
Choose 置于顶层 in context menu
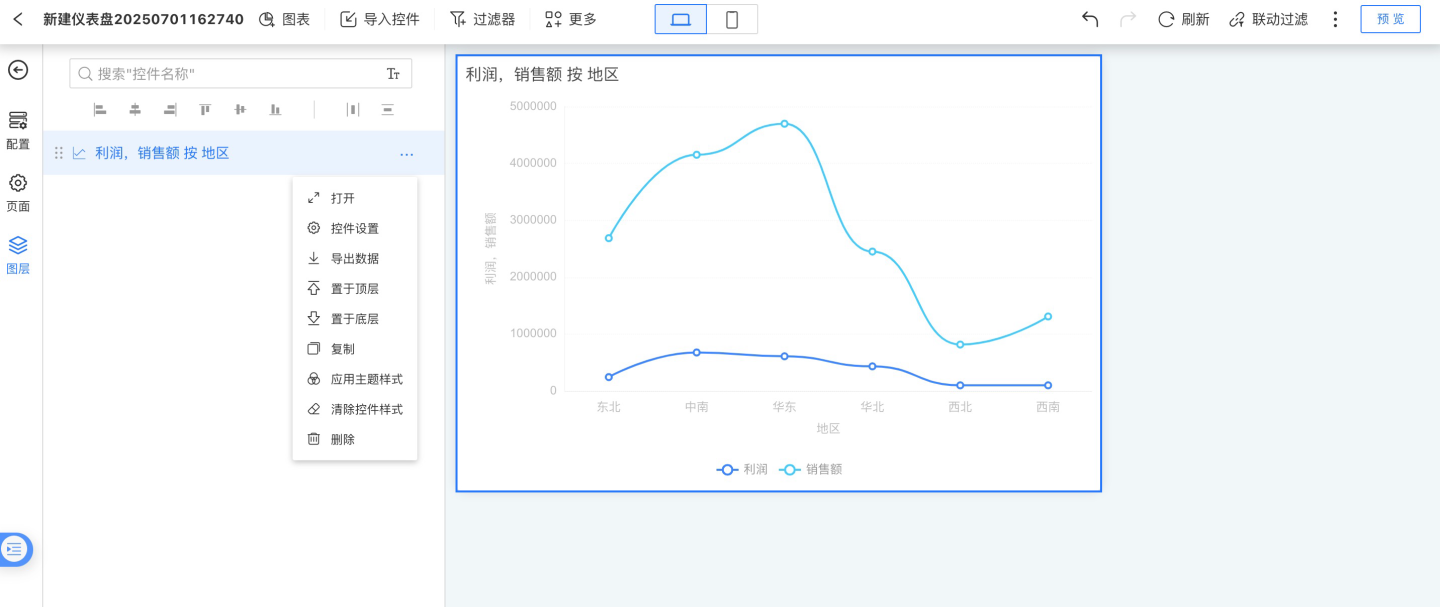(354, 288)
